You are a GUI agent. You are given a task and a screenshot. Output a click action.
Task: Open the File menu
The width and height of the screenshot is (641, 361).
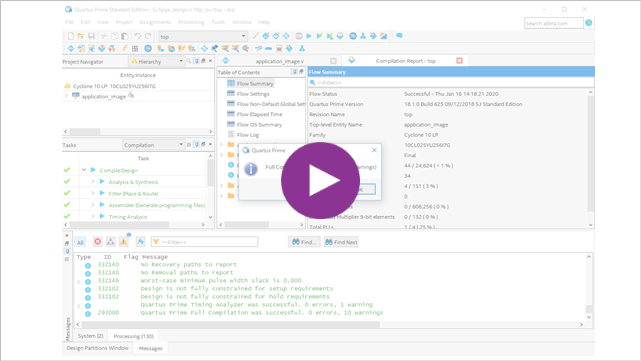pos(69,22)
